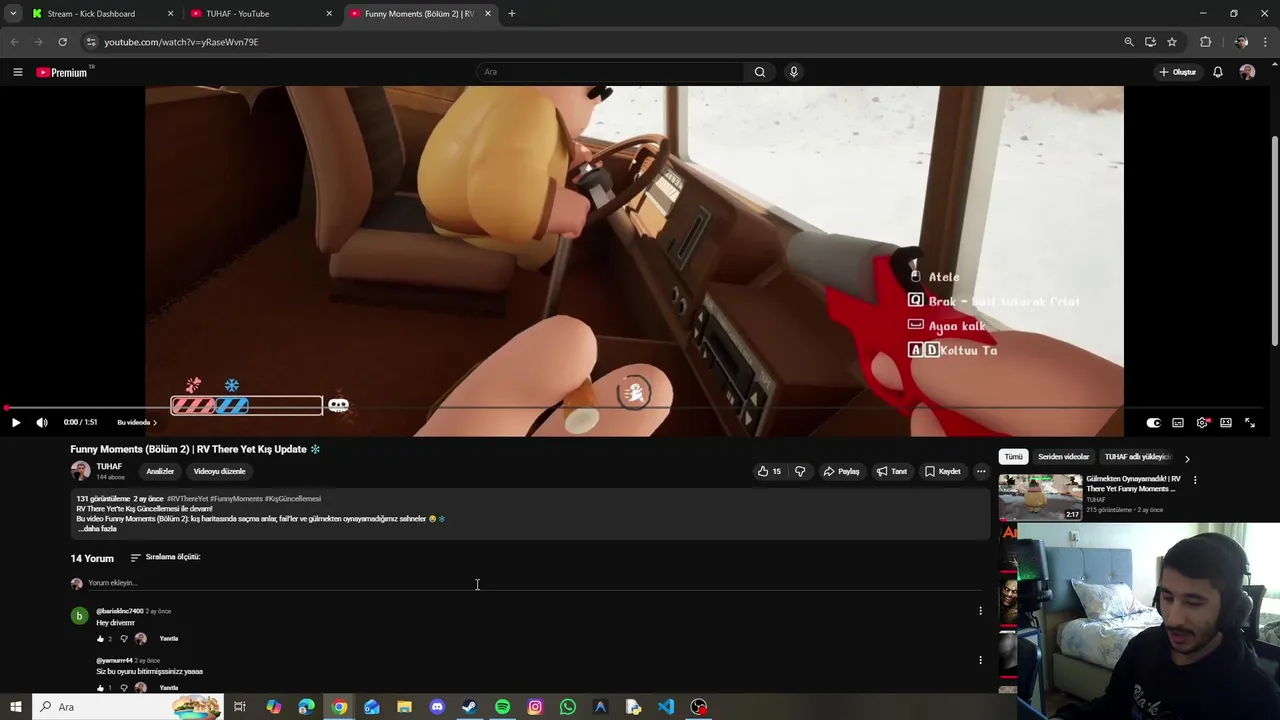Open TUHAF channel avatar under video

[80, 471]
